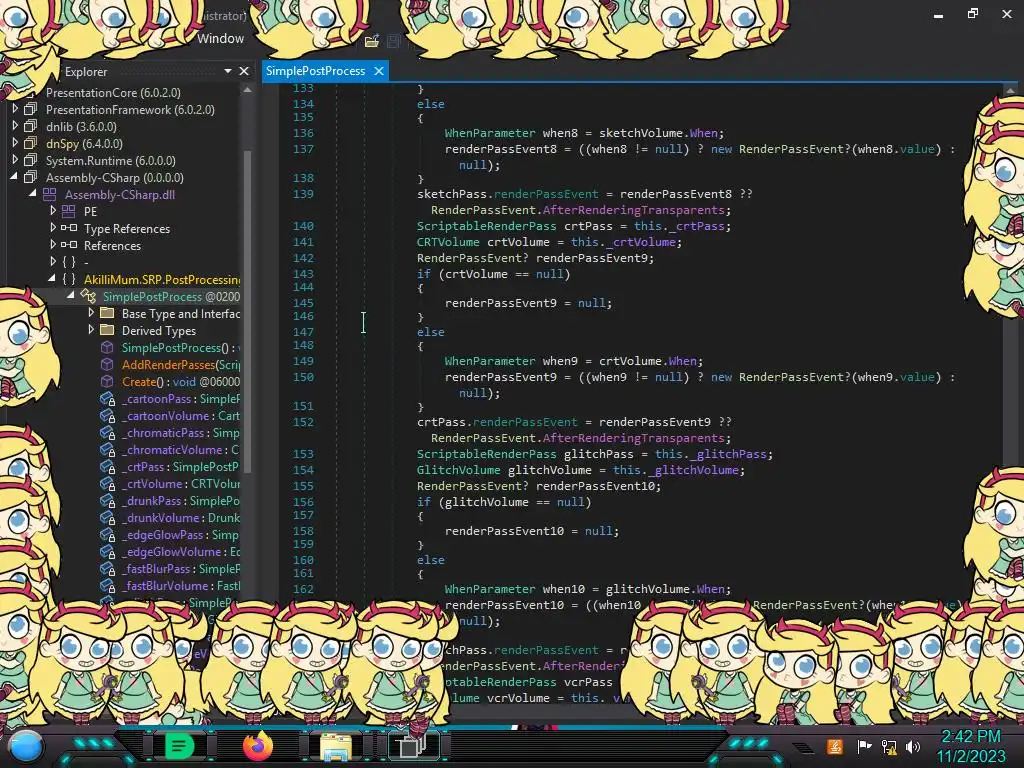Screen dimensions: 1024x768
Task: Open File Explorer from the taskbar
Action: [x=336, y=746]
